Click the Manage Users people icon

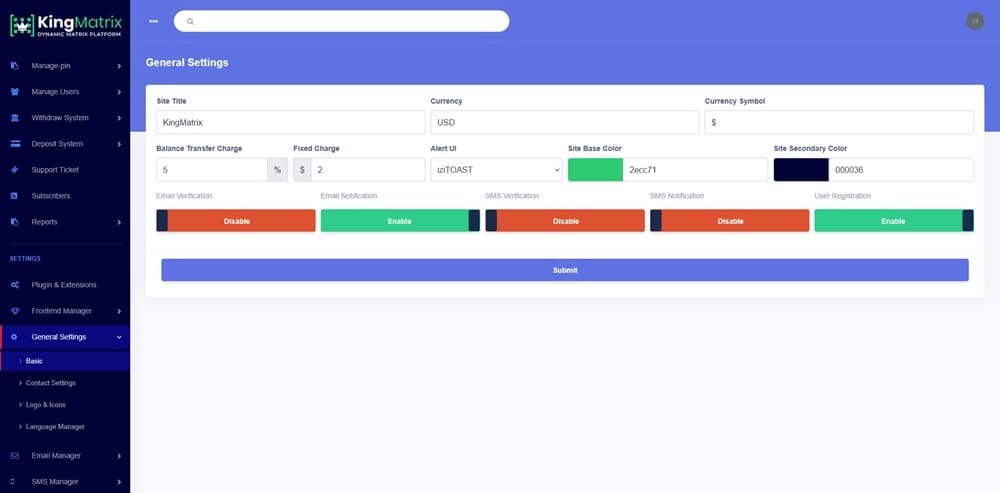click(14, 92)
